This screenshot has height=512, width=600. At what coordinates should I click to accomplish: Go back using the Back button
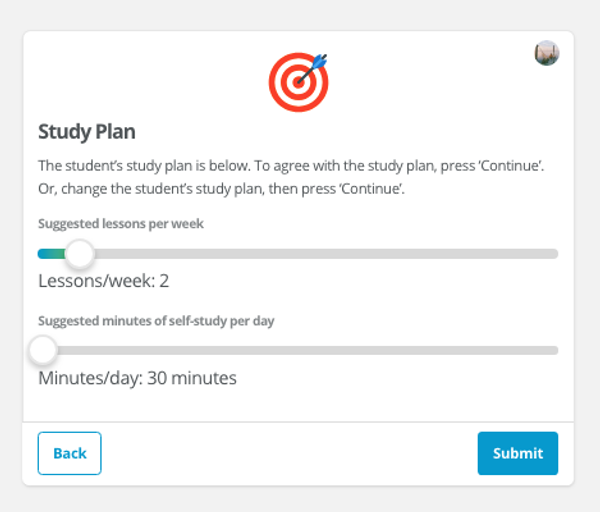point(70,453)
